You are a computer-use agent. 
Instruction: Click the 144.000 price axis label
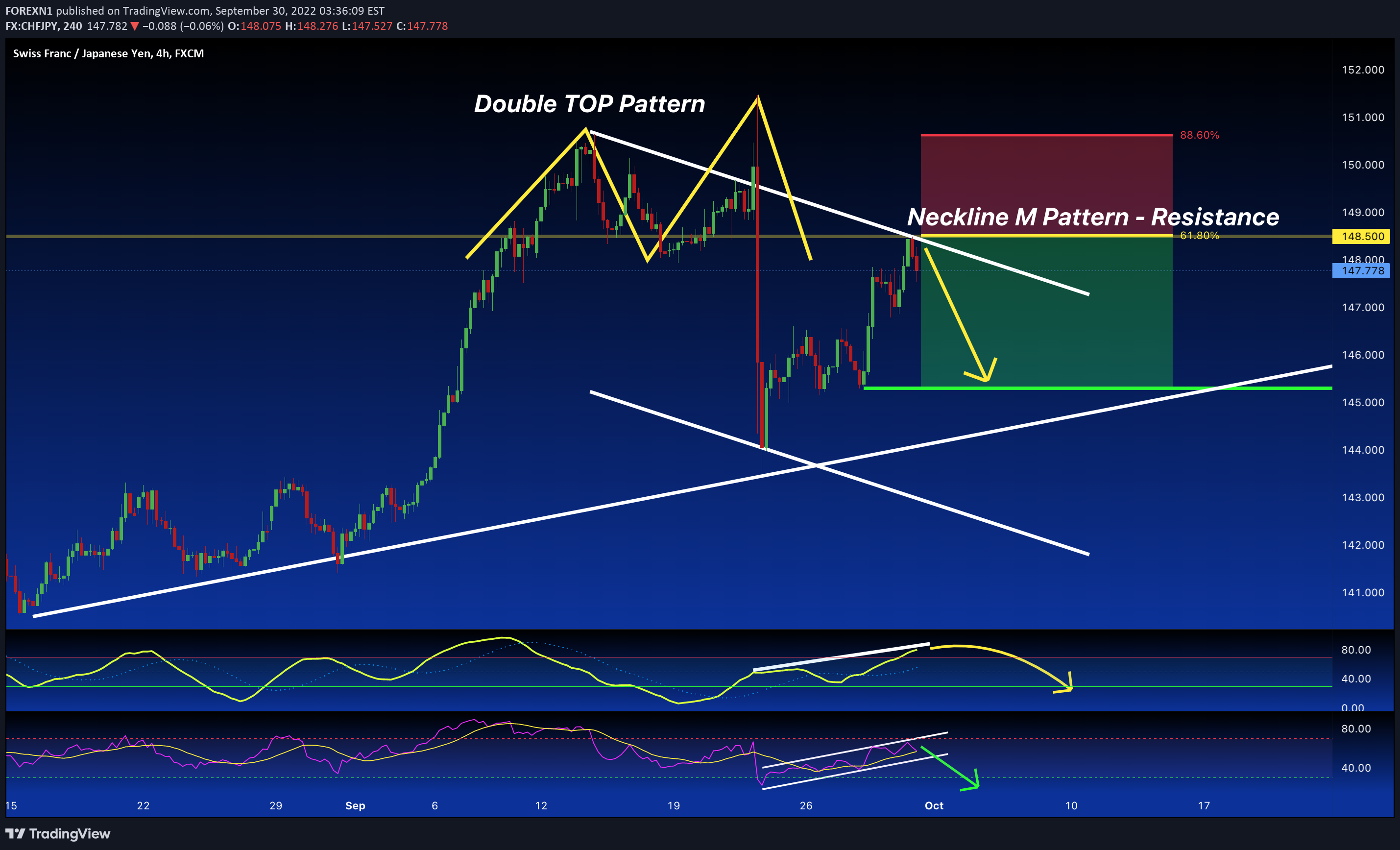coord(1363,450)
